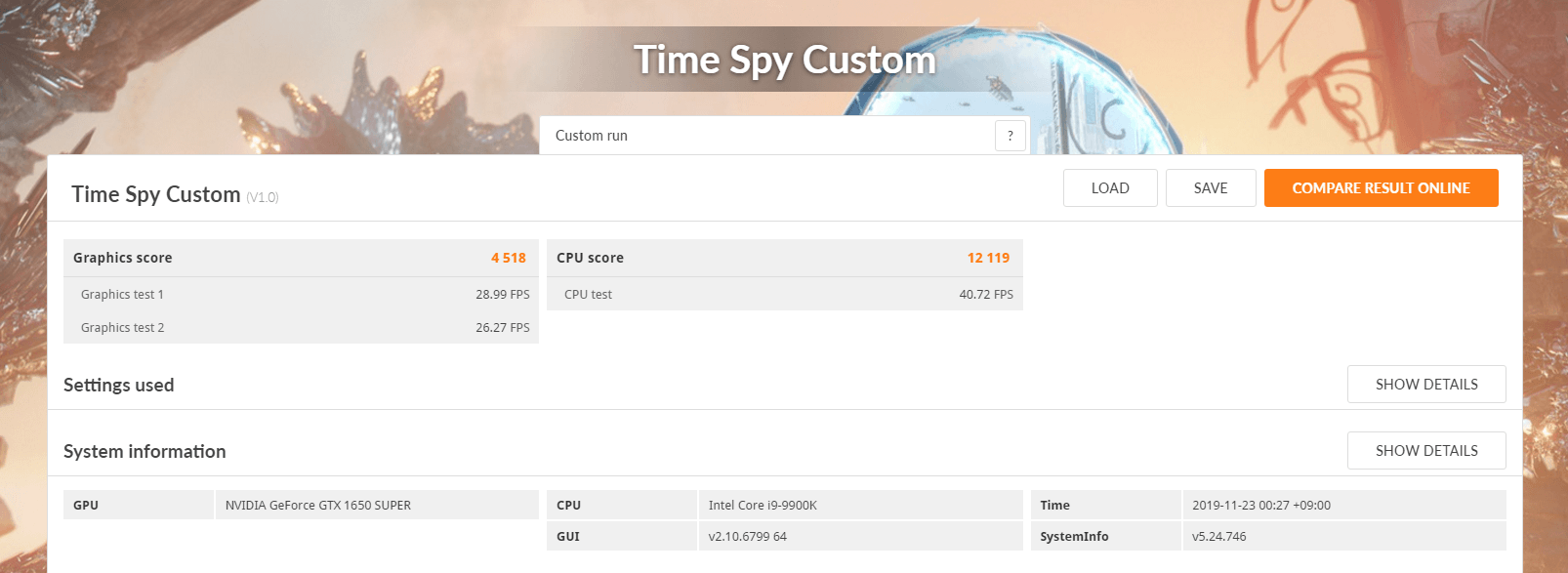Image resolution: width=1568 pixels, height=573 pixels.
Task: Click Intel Core i9-9900K text
Action: tap(763, 505)
